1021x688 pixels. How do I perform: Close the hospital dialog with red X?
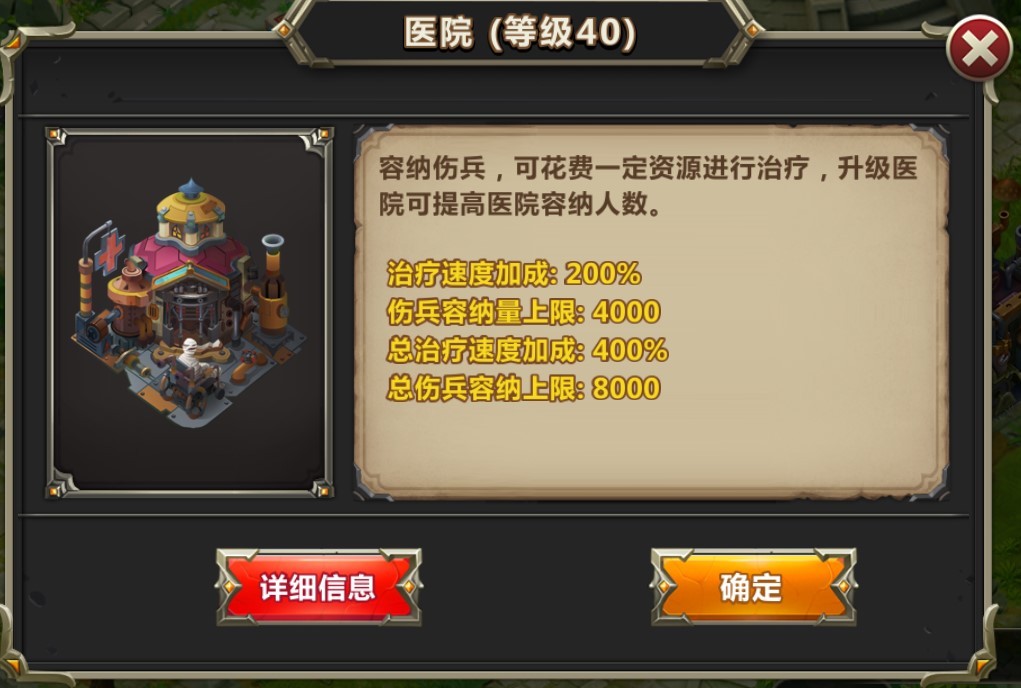coord(979,49)
